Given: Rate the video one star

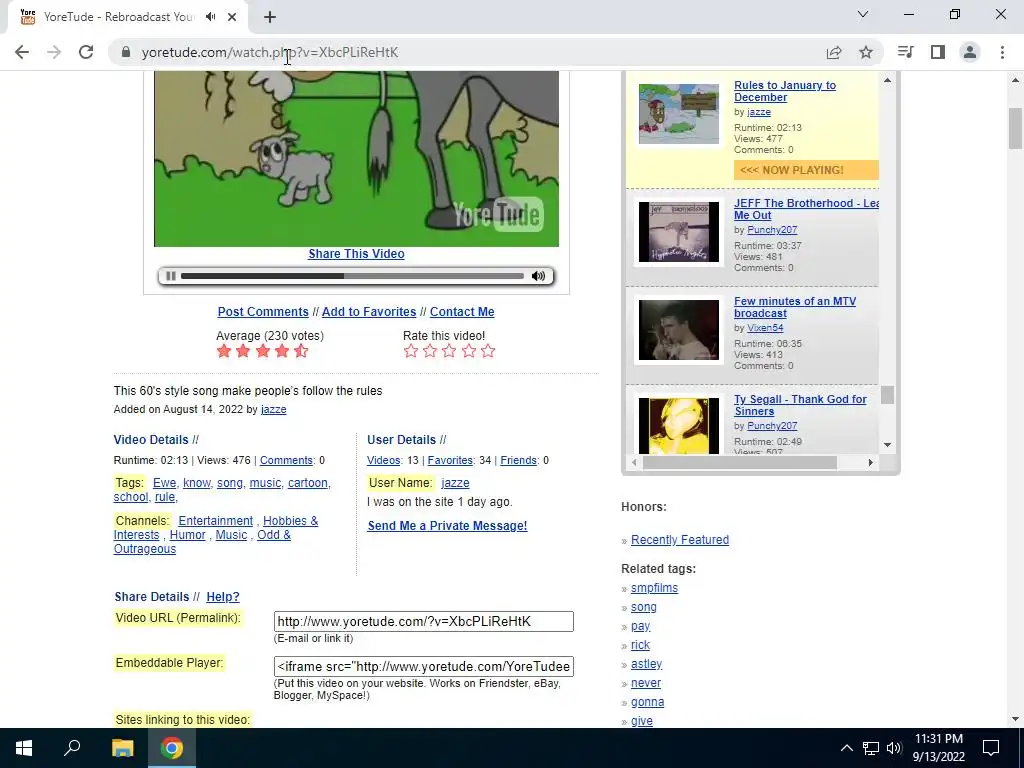Looking at the screenshot, I should click(x=411, y=351).
